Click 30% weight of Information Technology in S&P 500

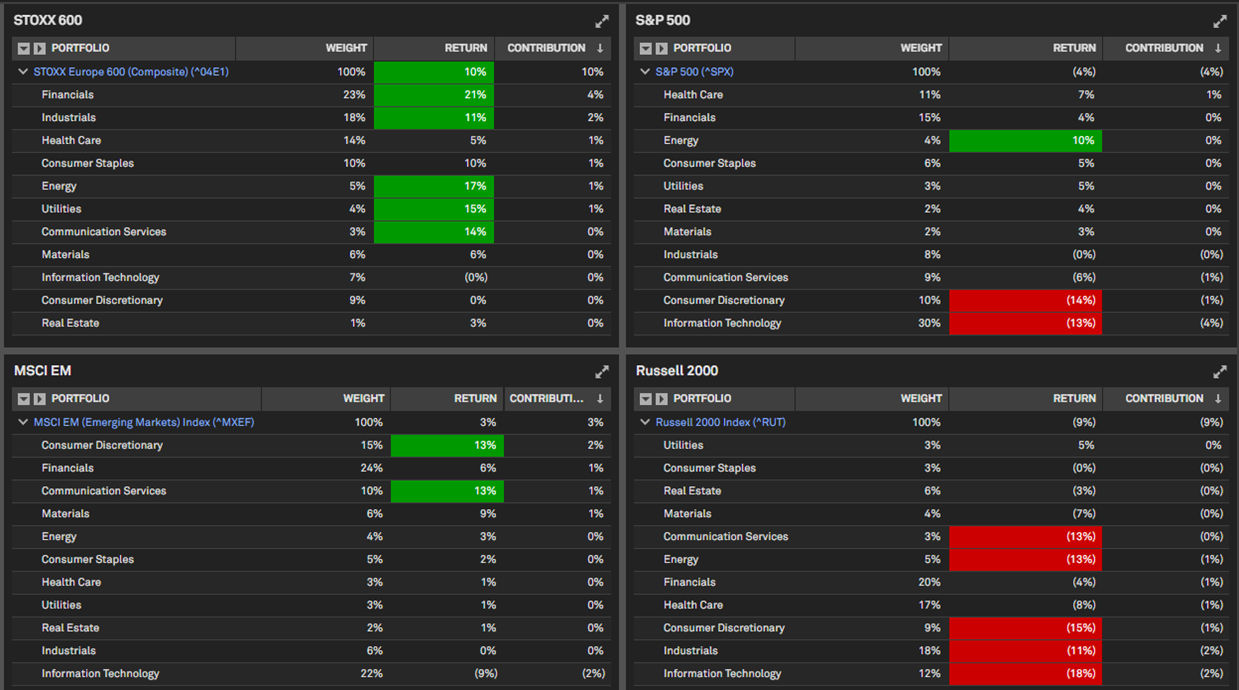click(929, 323)
